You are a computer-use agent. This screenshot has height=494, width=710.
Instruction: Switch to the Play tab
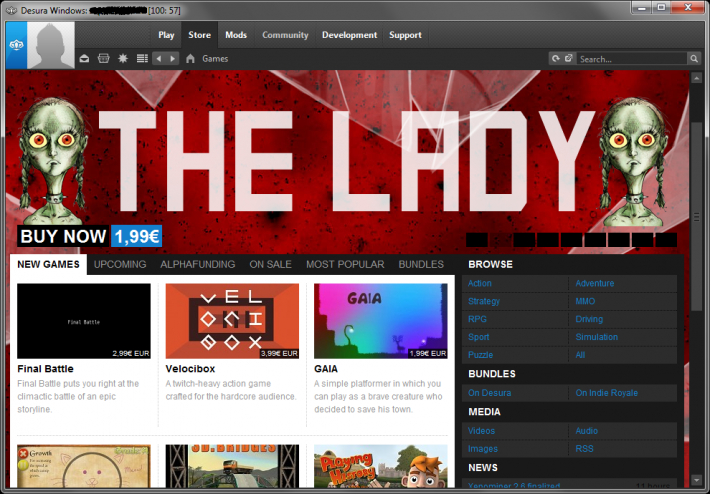[166, 35]
